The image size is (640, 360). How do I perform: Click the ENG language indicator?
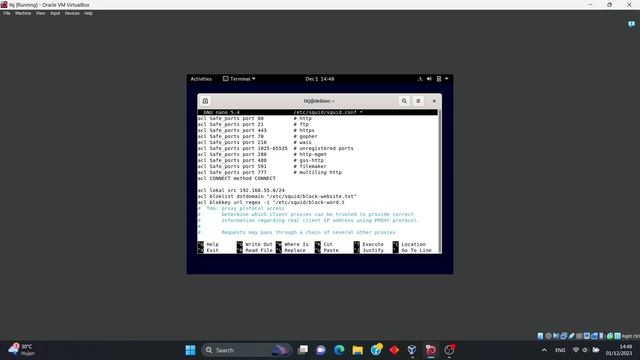[x=560, y=350]
